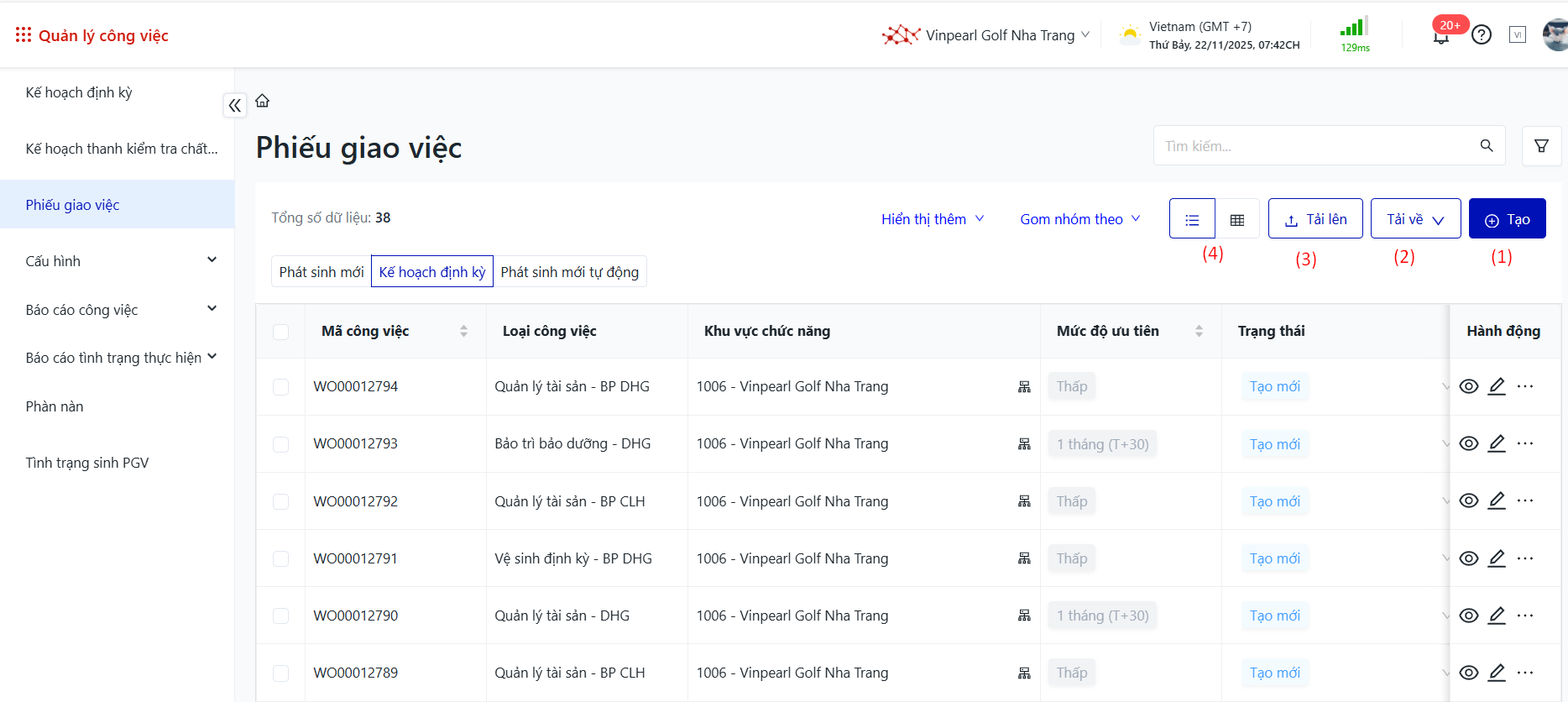1568x702 pixels.
Task: Open status dropdown for WO00012794
Action: (x=1445, y=386)
